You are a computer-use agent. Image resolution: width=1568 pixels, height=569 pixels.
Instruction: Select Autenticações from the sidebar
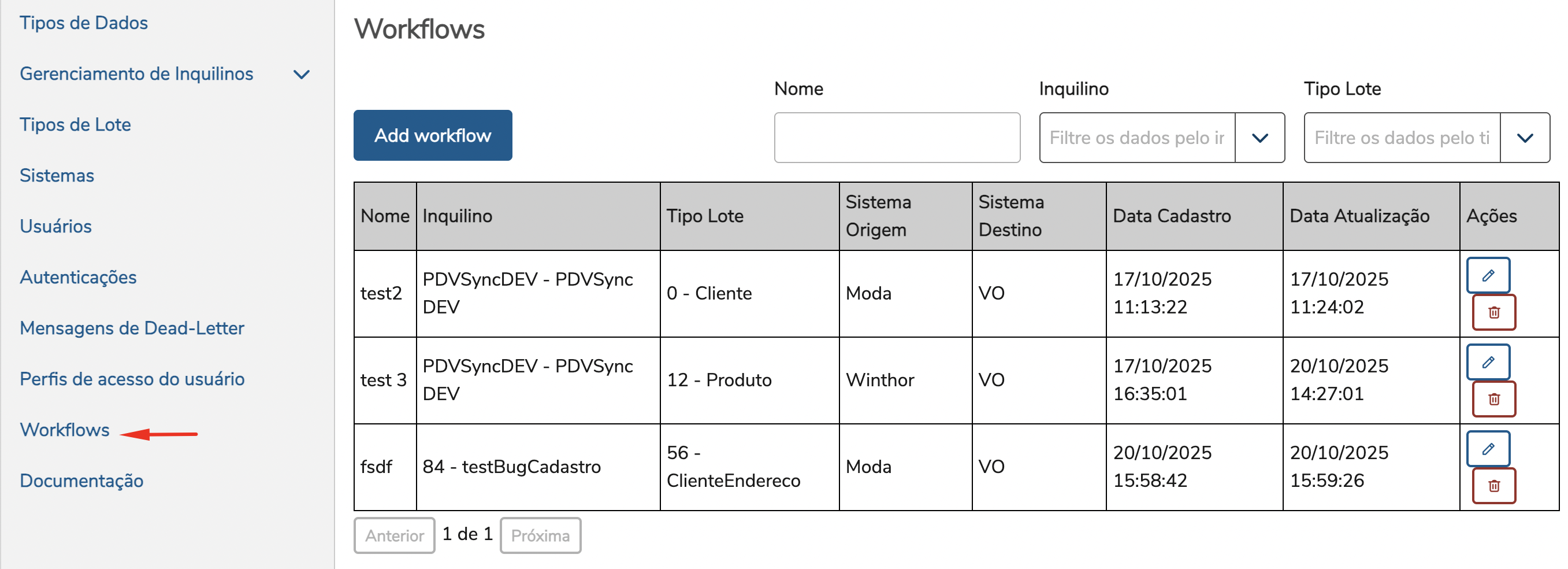[x=78, y=277]
